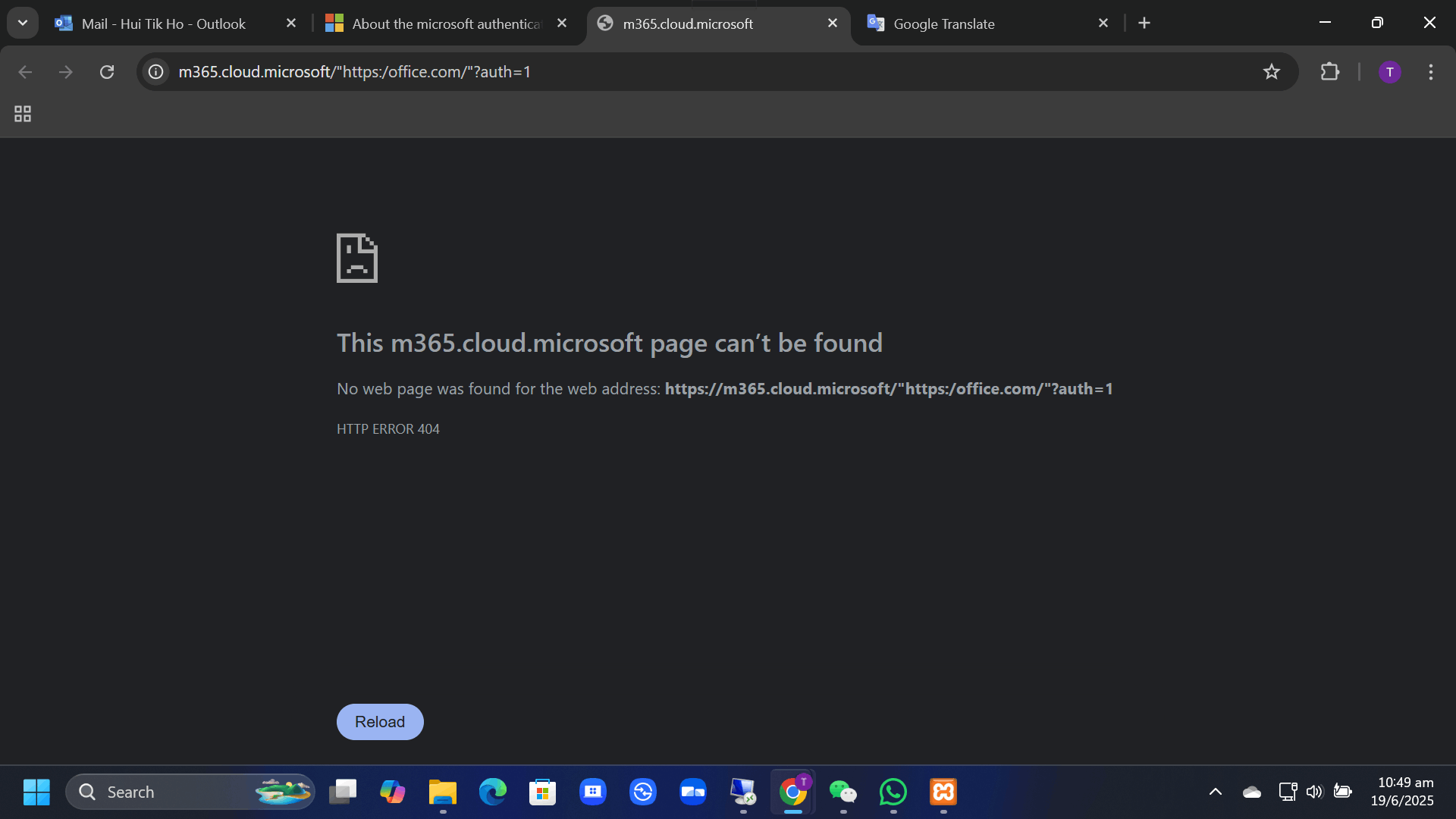Open the extensions puzzle icon
Image resolution: width=1456 pixels, height=819 pixels.
(x=1331, y=72)
